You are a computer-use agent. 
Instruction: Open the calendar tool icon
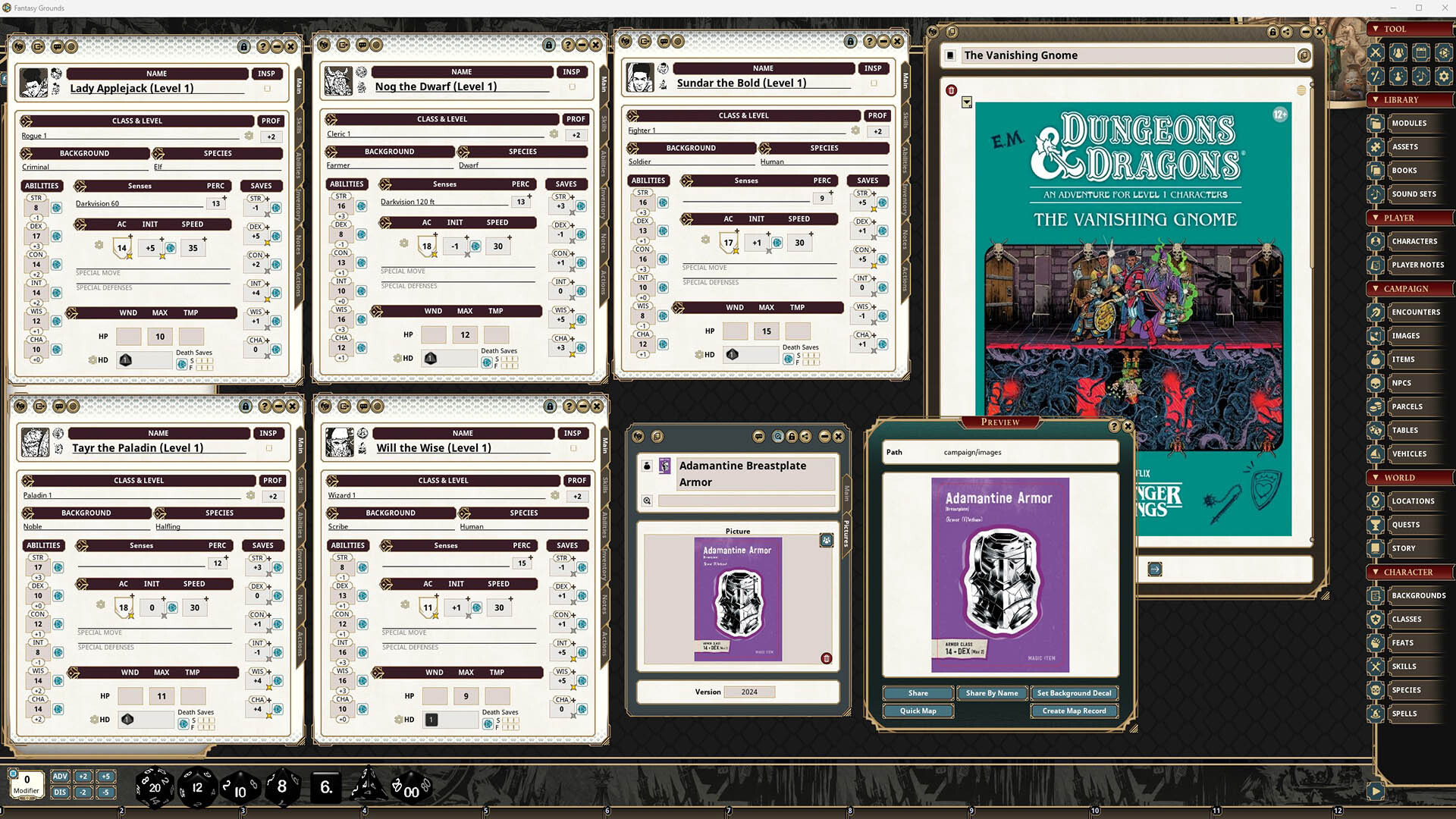[1421, 52]
